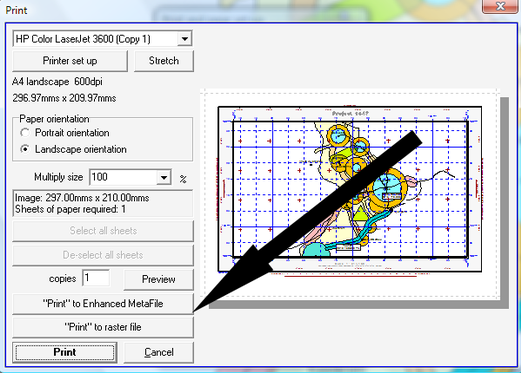This screenshot has width=521, height=373.
Task: Click the Image size information box
Action: tap(103, 203)
